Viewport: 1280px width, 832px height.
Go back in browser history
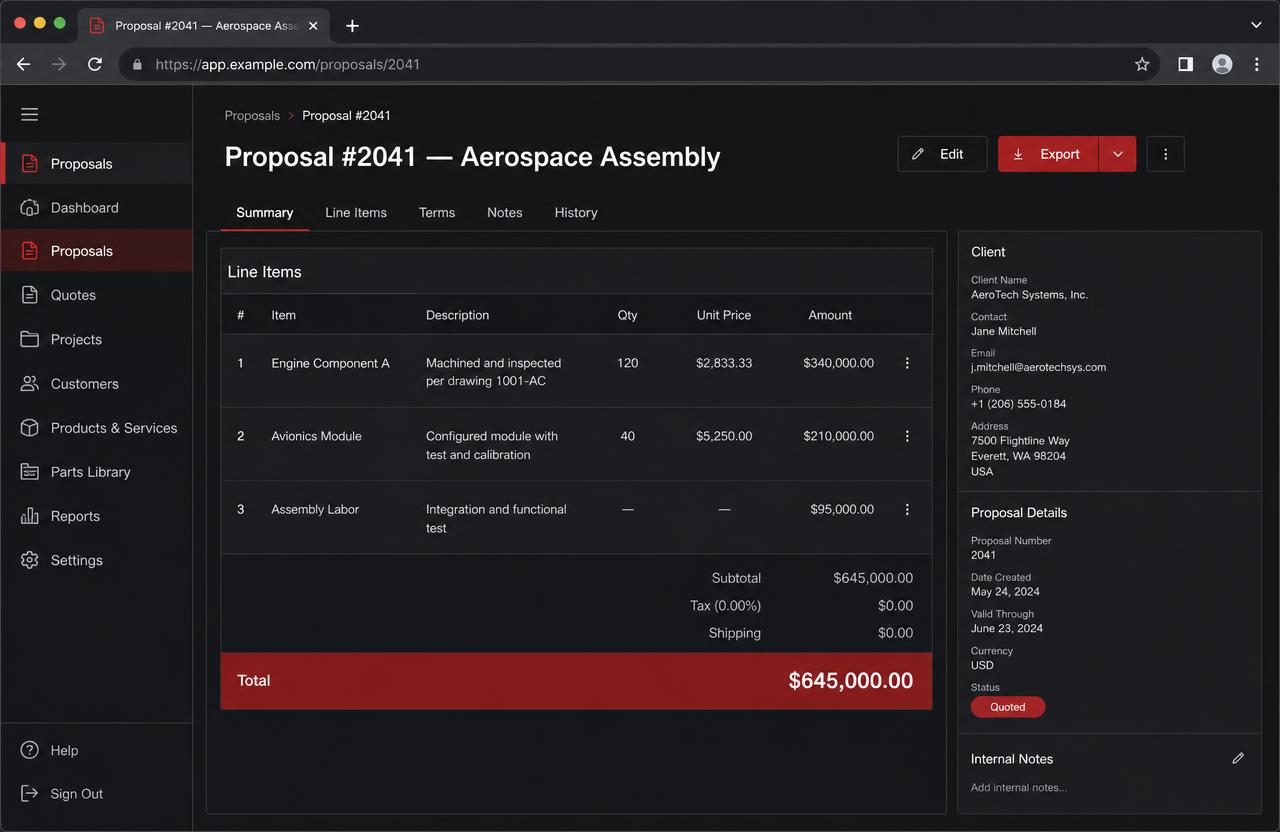[24, 64]
